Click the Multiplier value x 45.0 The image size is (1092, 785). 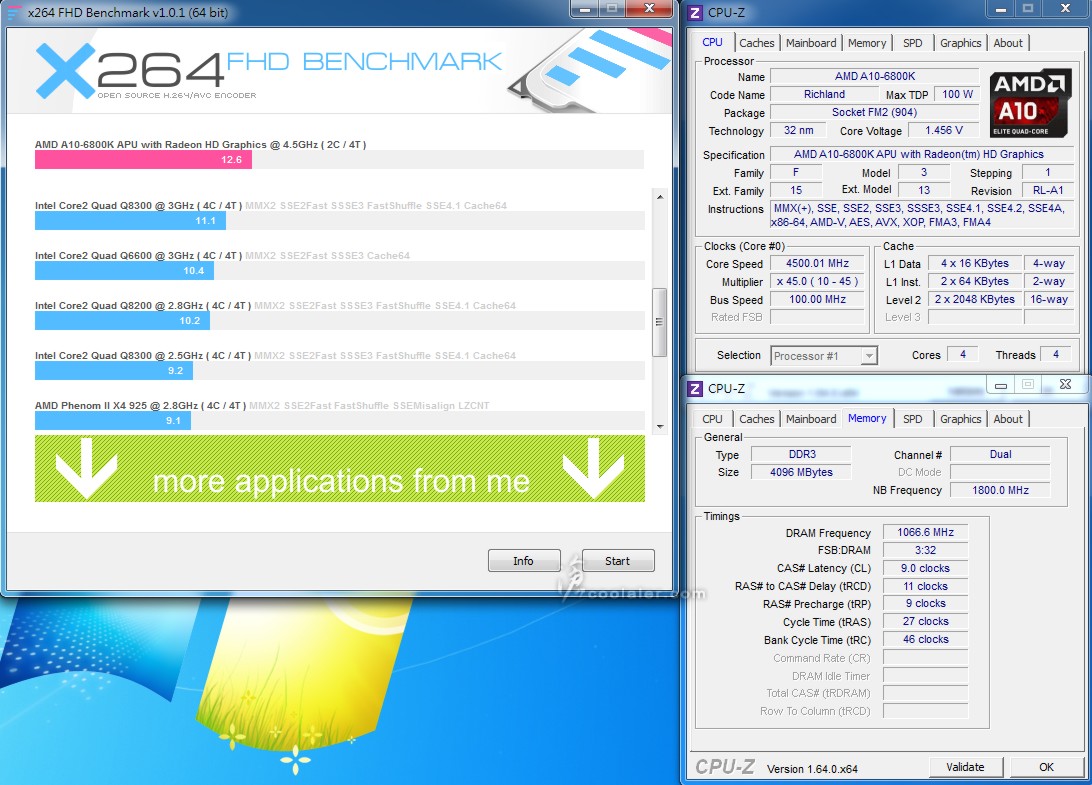[818, 282]
